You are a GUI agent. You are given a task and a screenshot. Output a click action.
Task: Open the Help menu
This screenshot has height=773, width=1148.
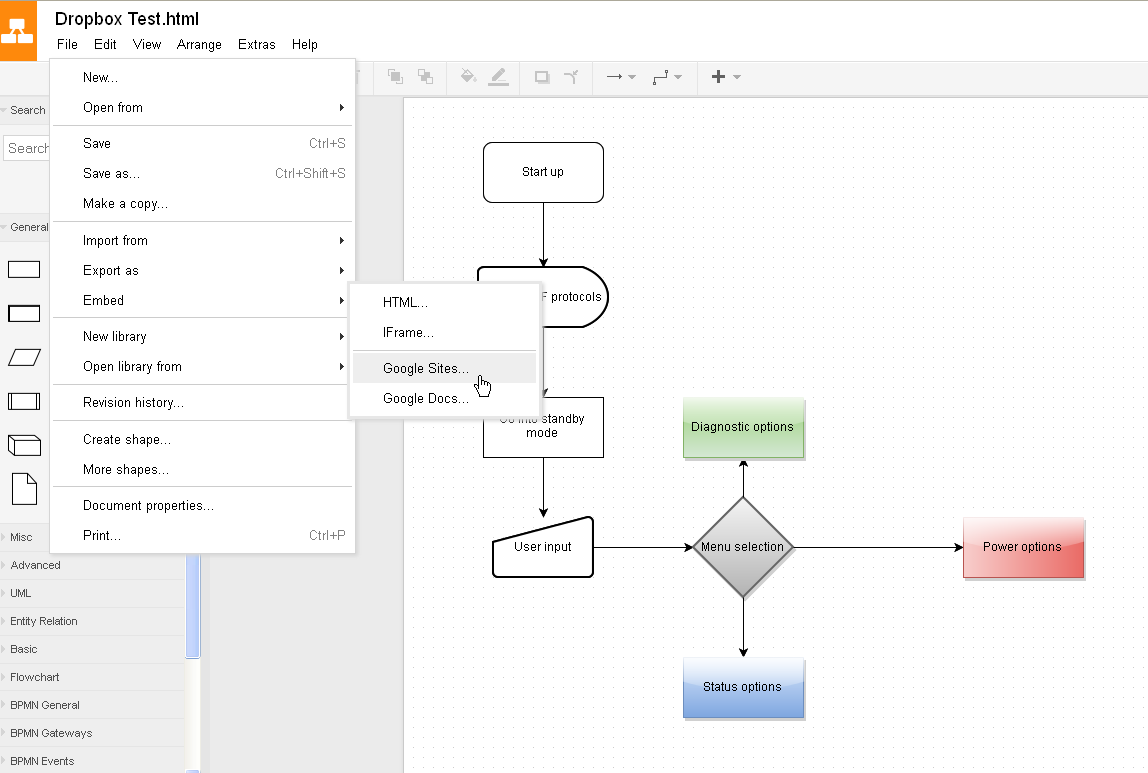point(305,44)
